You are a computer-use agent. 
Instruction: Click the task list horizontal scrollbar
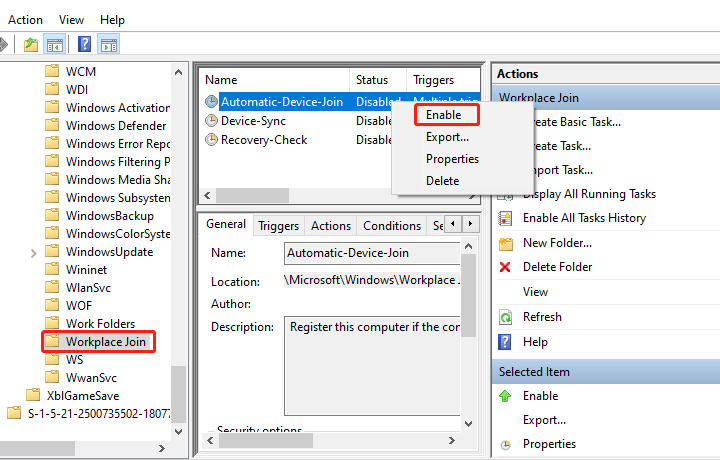(x=260, y=196)
